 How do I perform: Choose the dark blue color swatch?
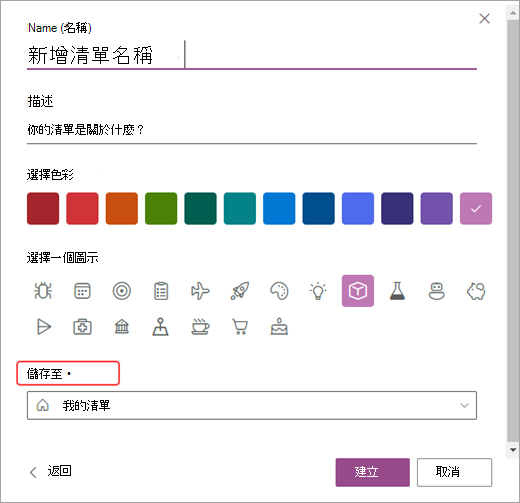318,208
